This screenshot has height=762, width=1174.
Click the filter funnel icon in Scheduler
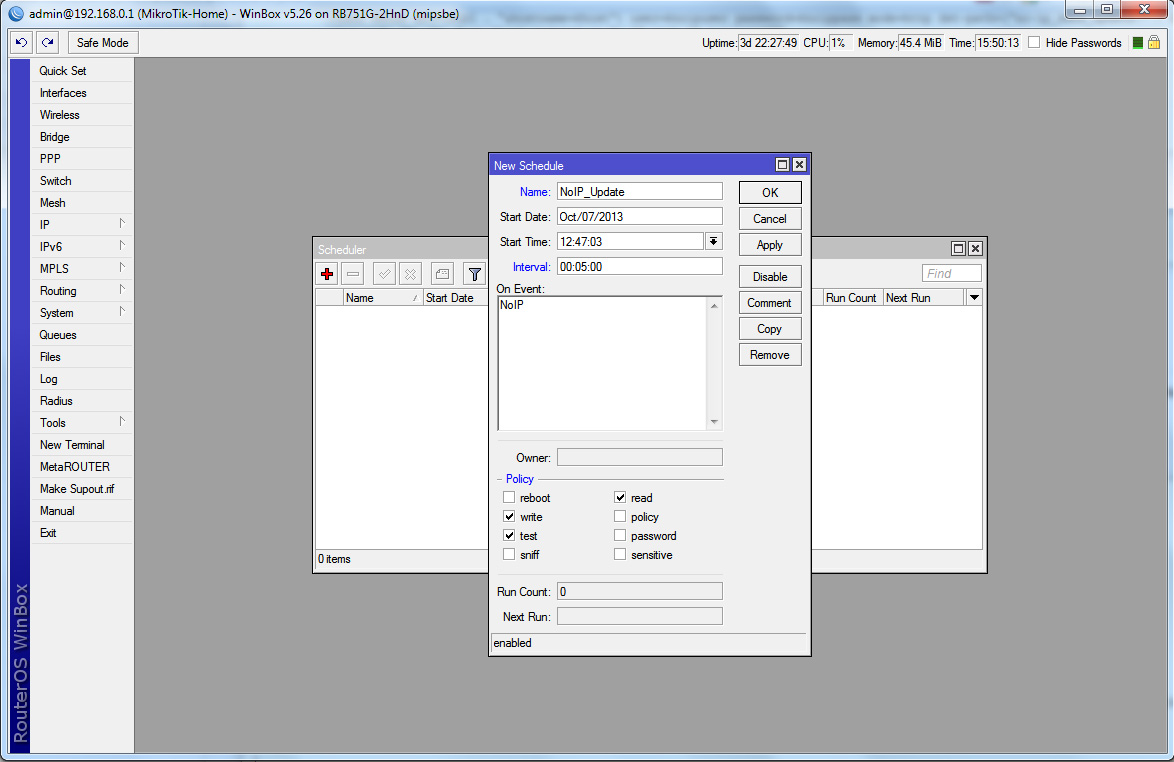[474, 274]
